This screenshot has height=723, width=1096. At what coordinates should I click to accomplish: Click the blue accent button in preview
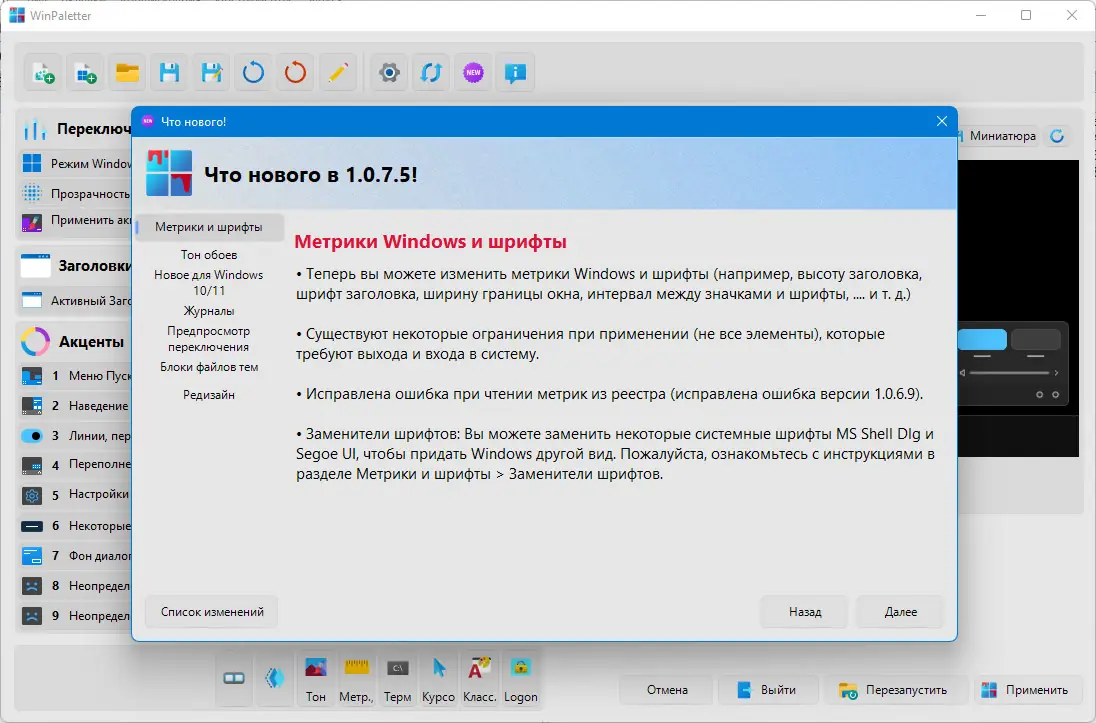[x=982, y=339]
